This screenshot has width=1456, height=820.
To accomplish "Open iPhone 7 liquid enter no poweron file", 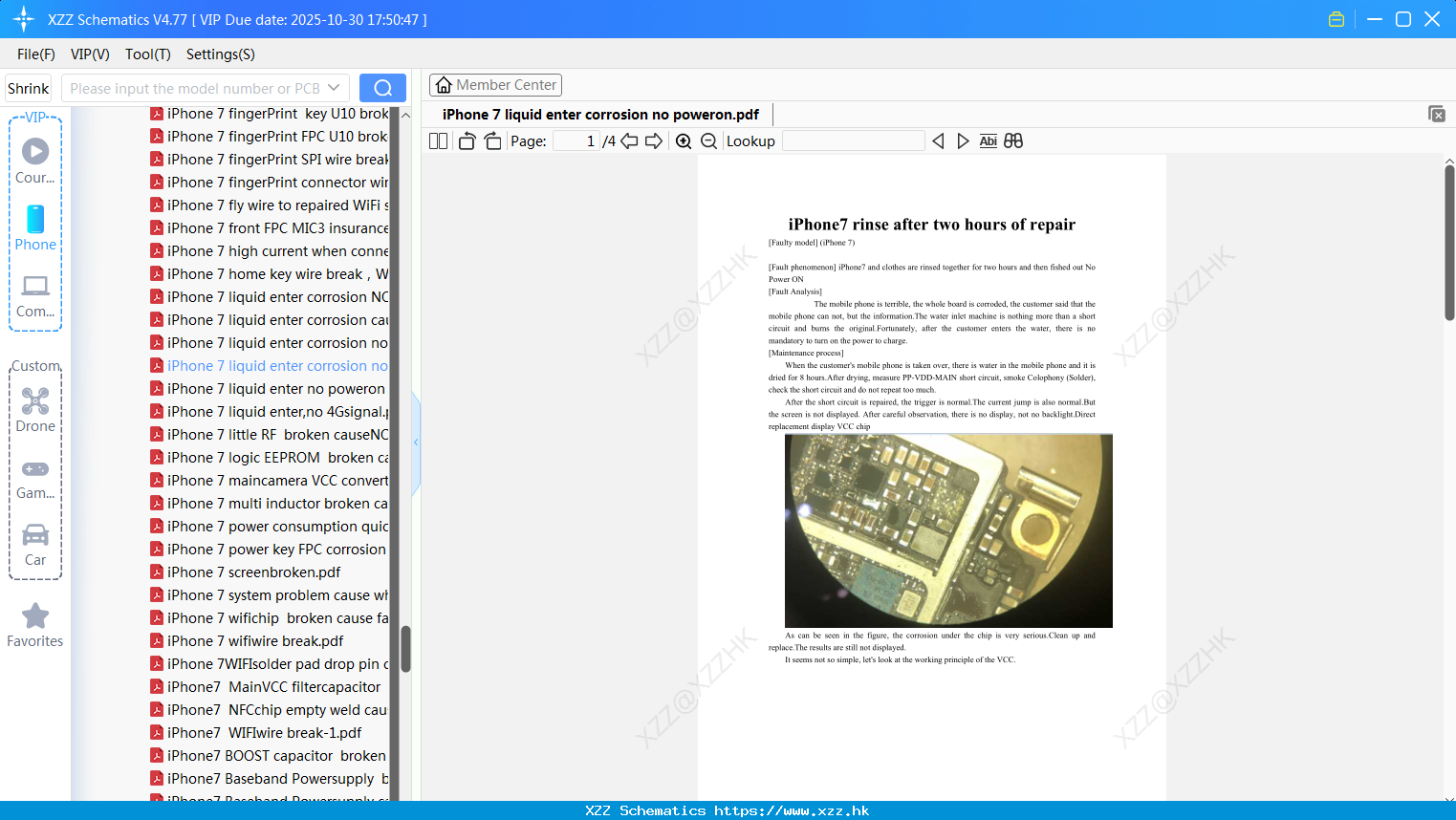I will point(268,389).
